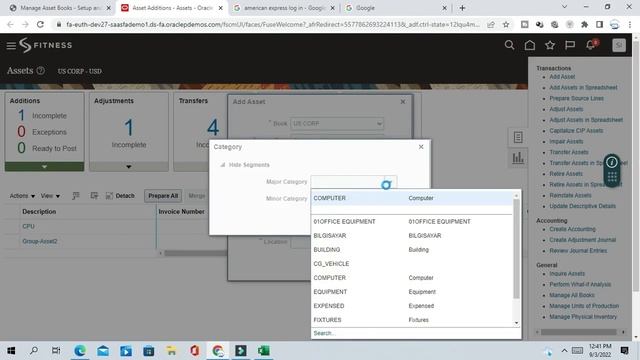Viewport: 640px width, 360px height.
Task: Collapse the Hide Segments expander
Action: tap(222, 165)
